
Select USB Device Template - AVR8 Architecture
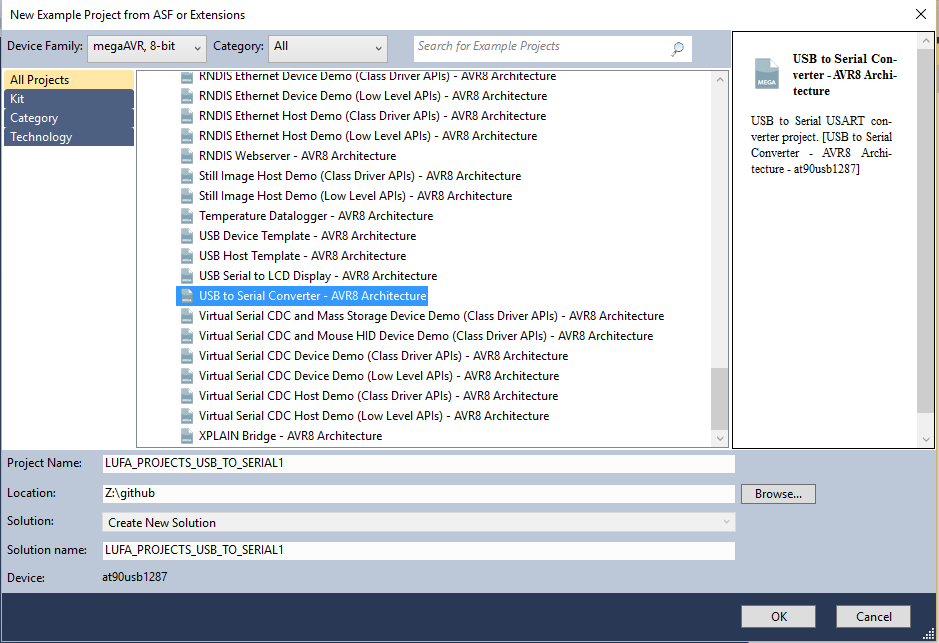(x=307, y=236)
